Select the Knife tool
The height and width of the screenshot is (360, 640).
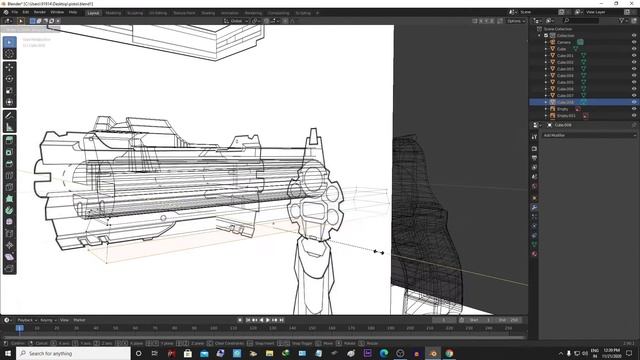[9, 187]
